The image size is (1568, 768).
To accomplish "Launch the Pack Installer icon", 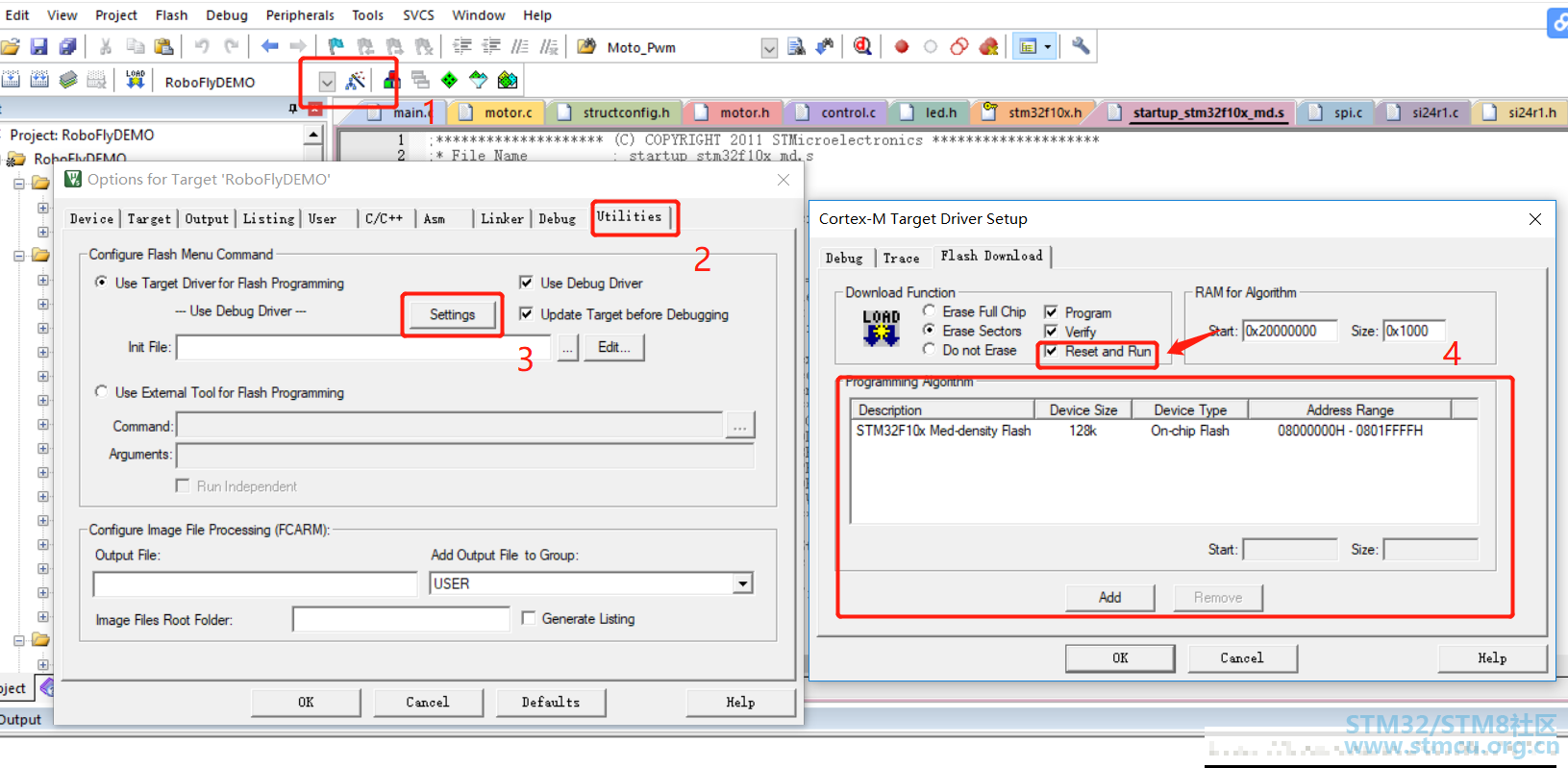I will [508, 80].
